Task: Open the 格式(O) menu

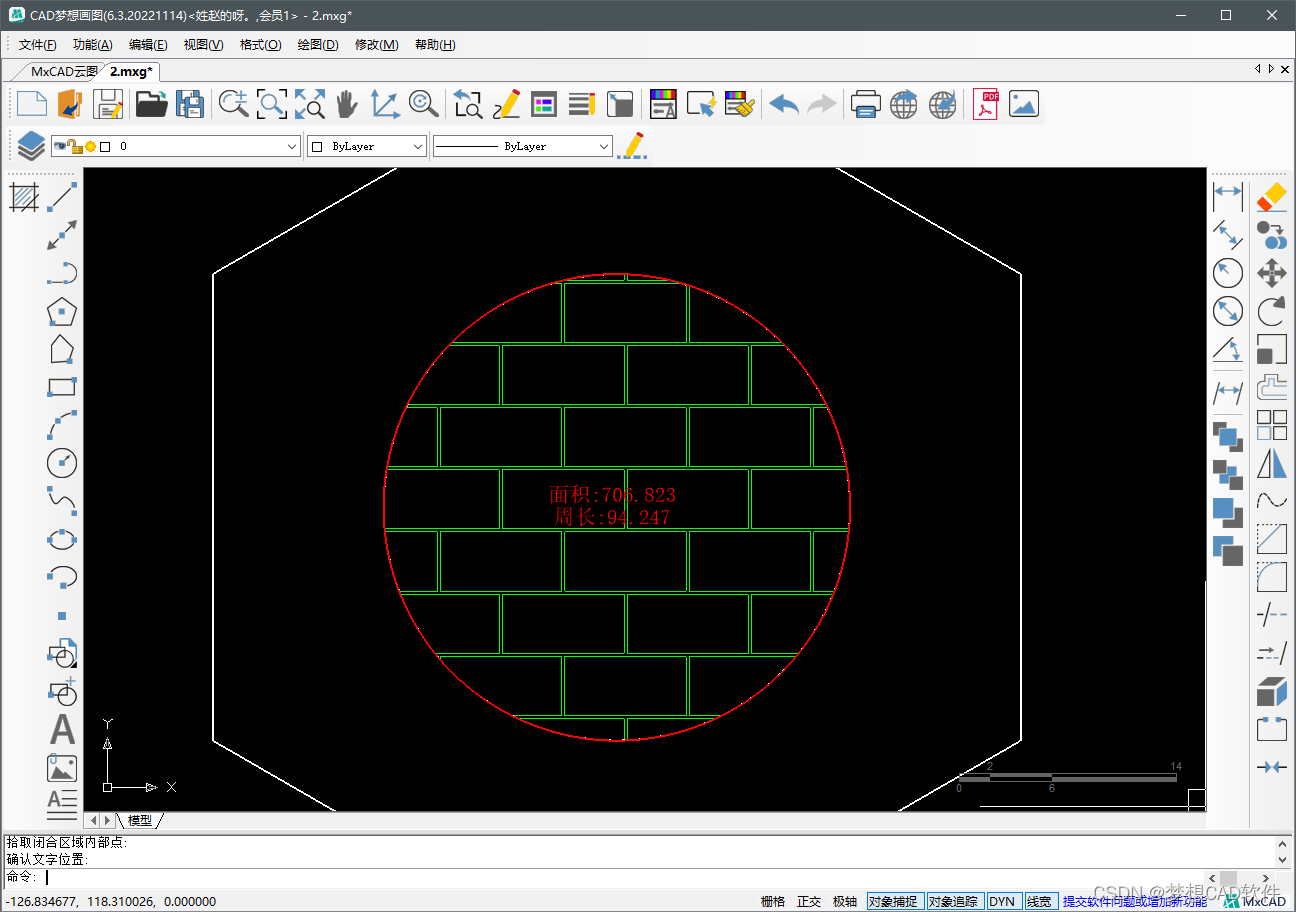Action: (260, 45)
